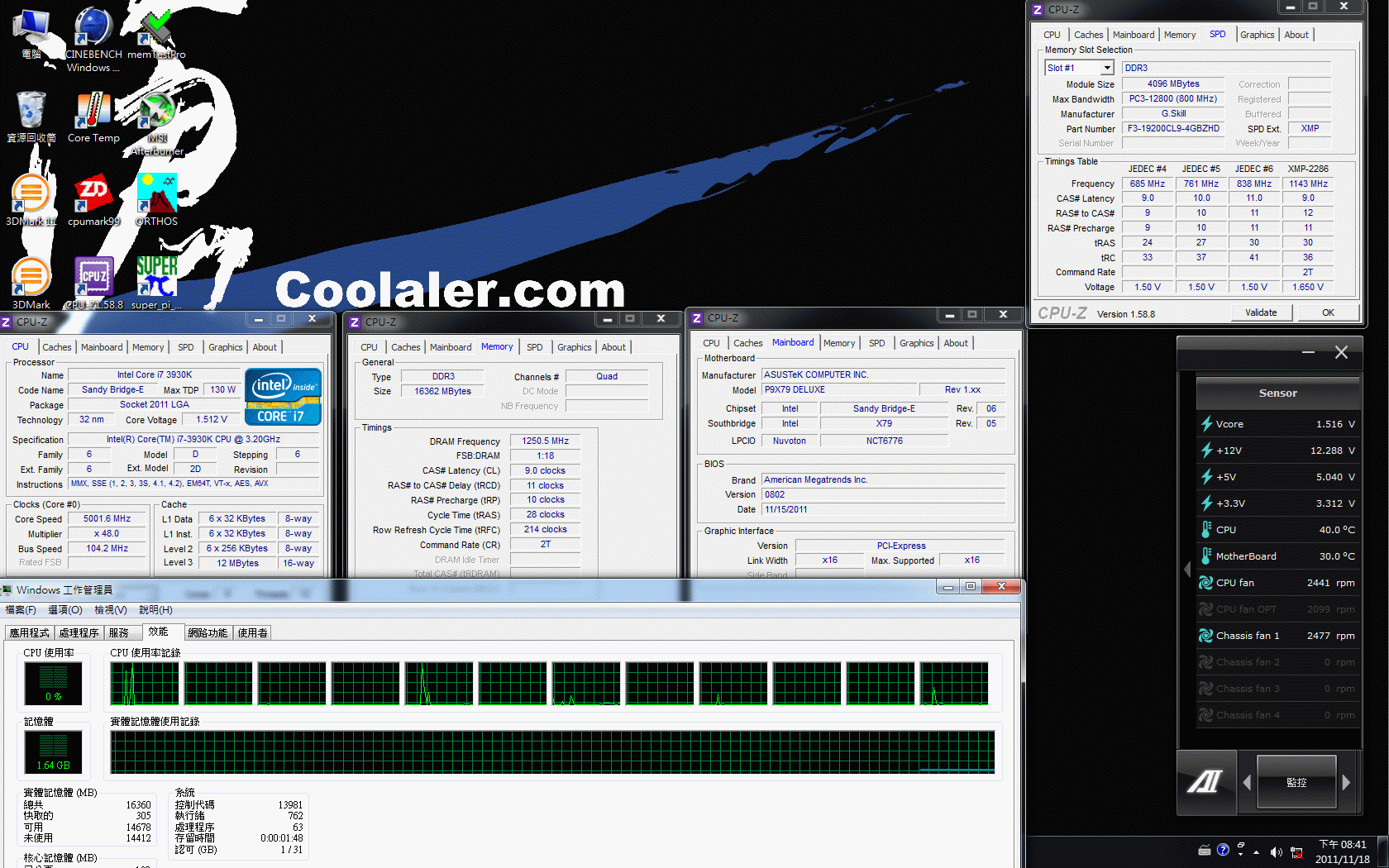
Task: Click the next arrow in AI Suite bar
Action: [x=1346, y=782]
